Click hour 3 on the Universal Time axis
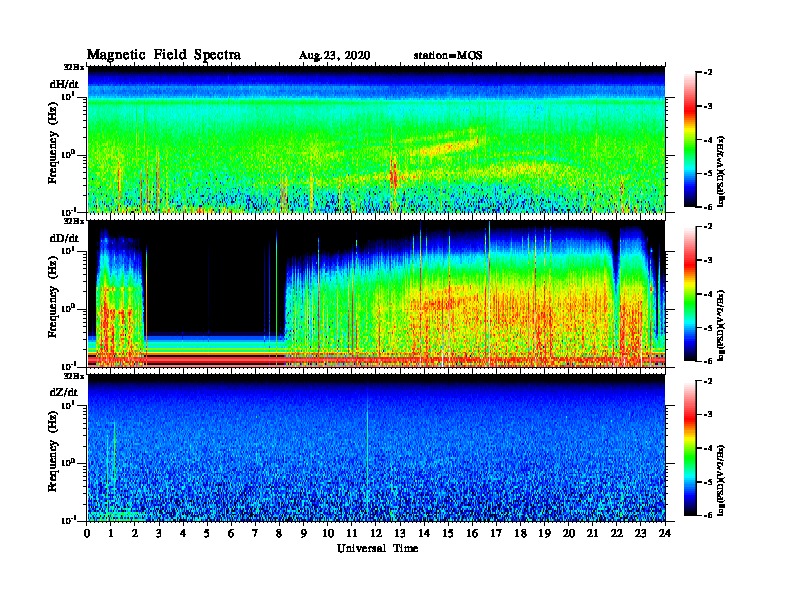 pyautogui.click(x=159, y=533)
